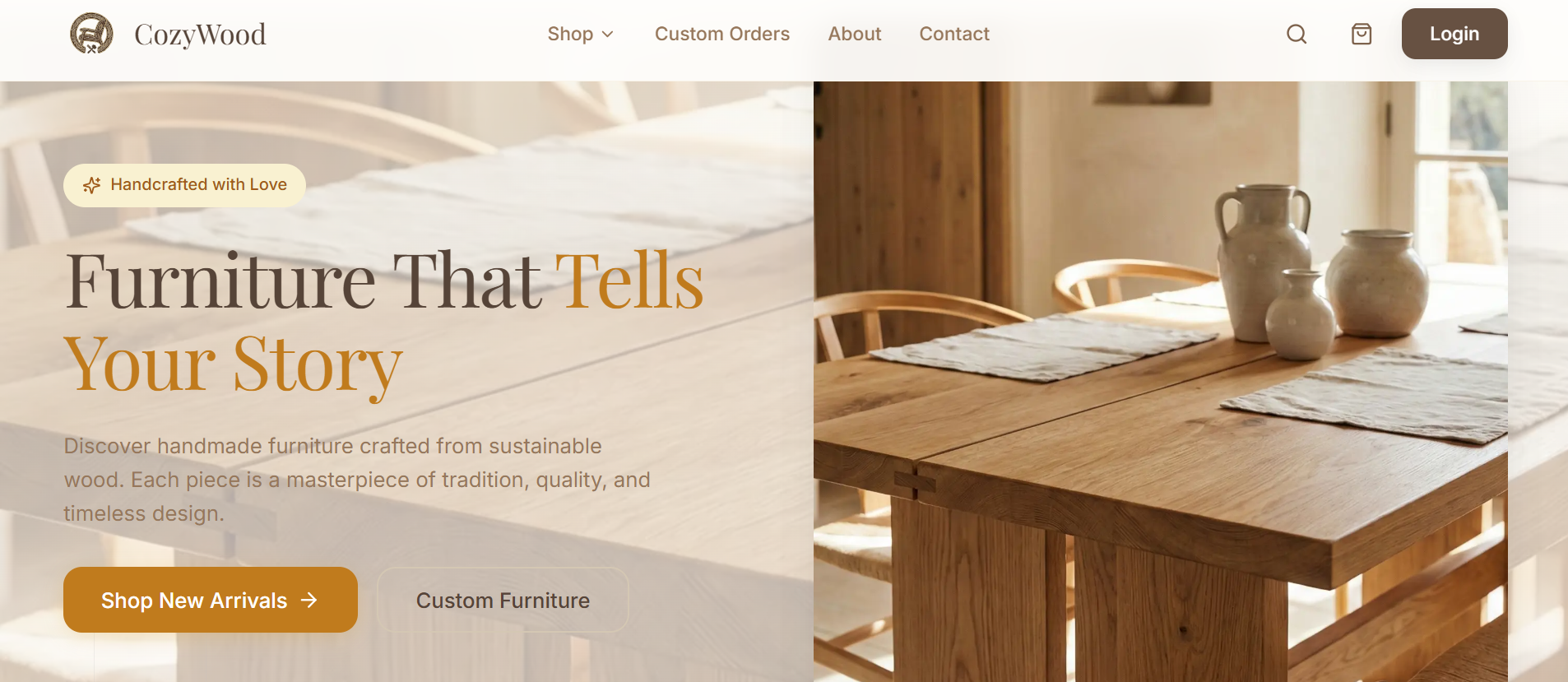Click the Shop New Arrivals button
The image size is (1568, 682).
(211, 600)
